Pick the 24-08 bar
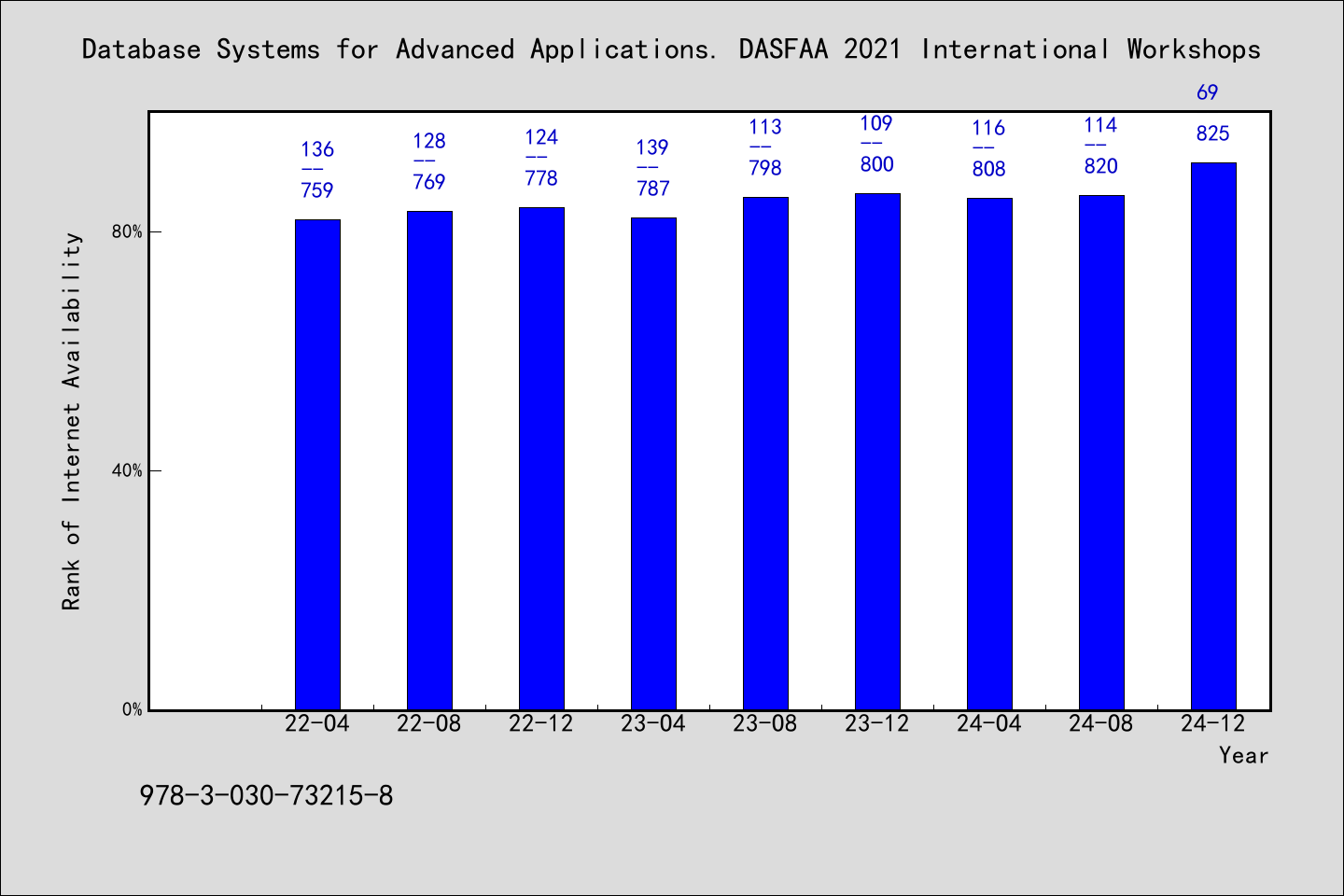1344x896 pixels. (x=1101, y=453)
